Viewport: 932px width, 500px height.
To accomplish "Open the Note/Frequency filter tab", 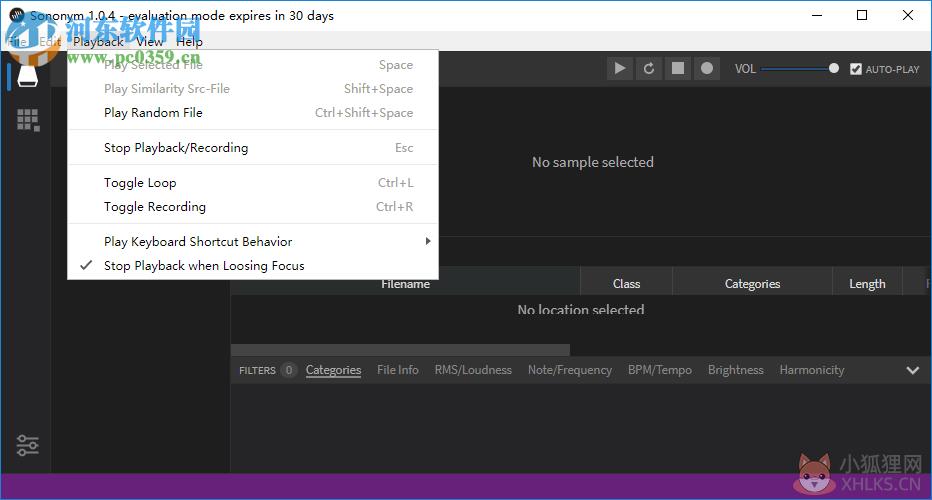I will (570, 370).
